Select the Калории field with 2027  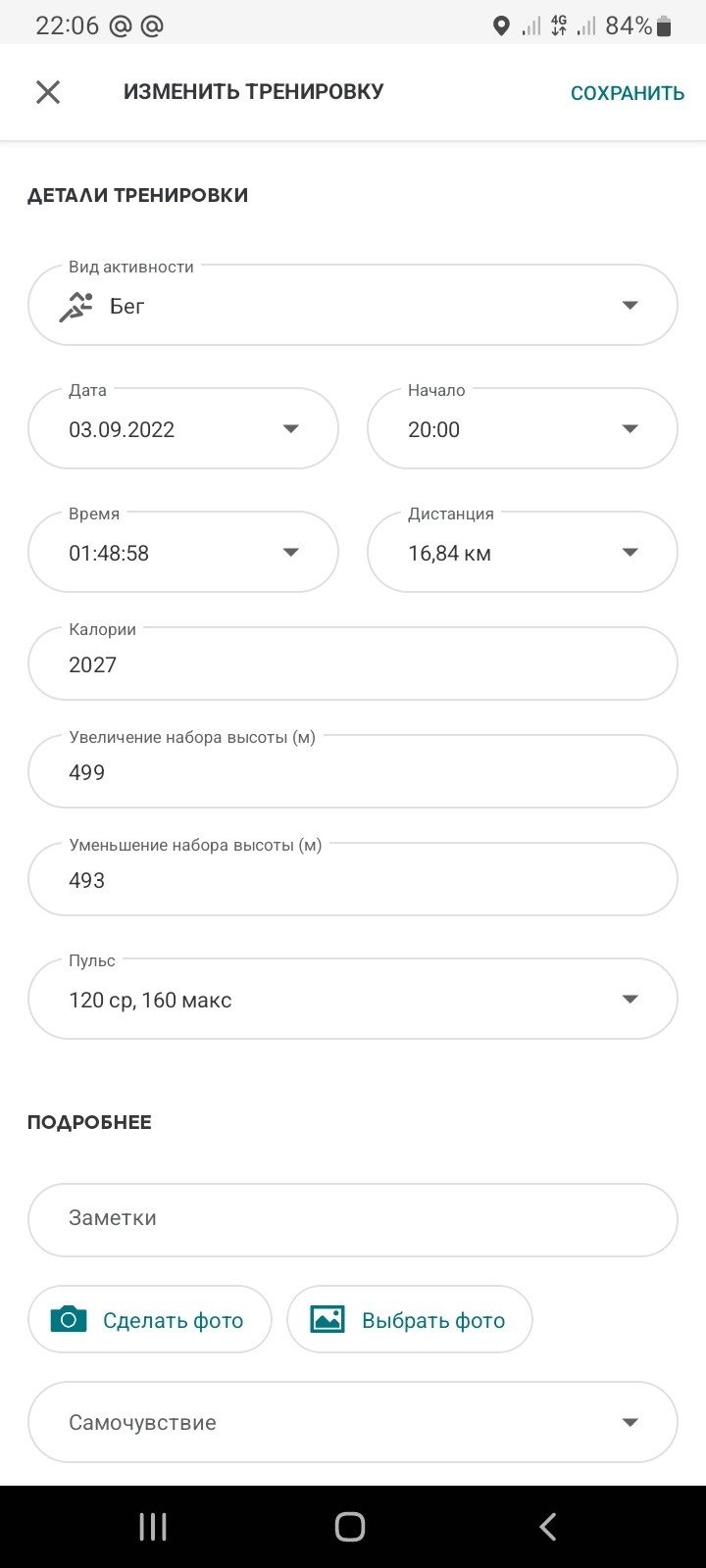(x=353, y=664)
